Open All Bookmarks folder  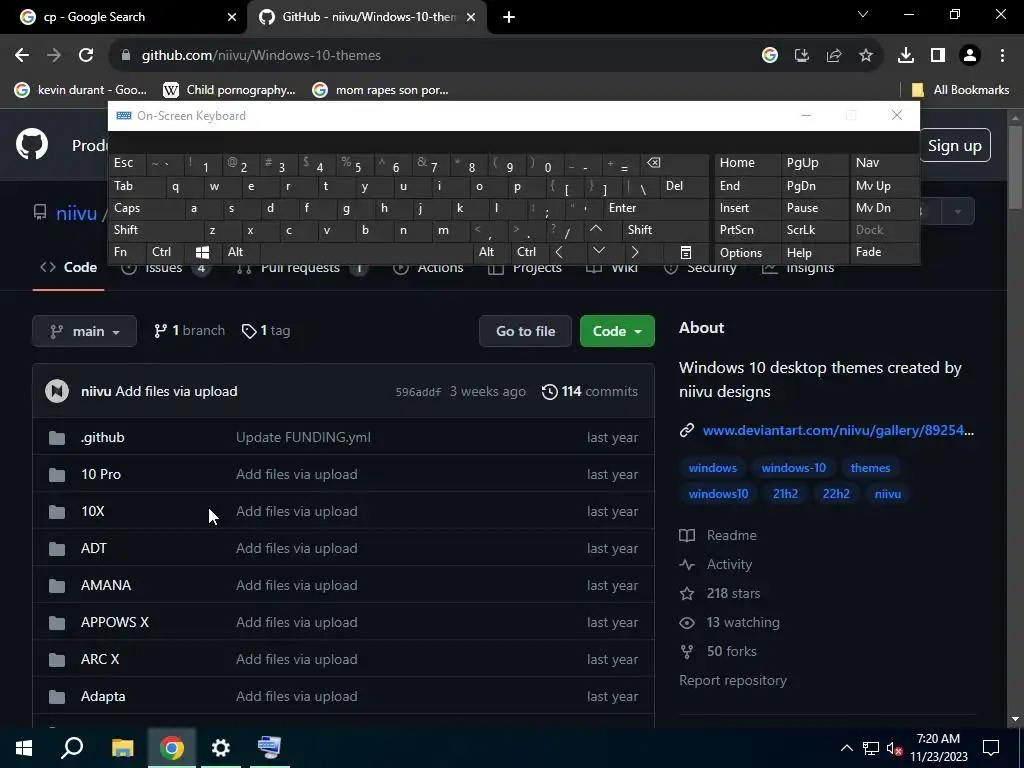[960, 90]
